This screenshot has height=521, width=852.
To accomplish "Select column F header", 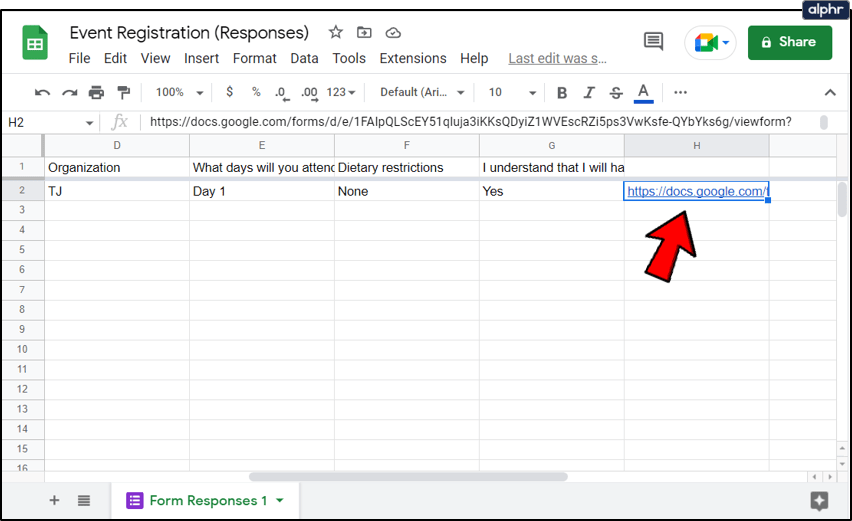I will (x=406, y=145).
